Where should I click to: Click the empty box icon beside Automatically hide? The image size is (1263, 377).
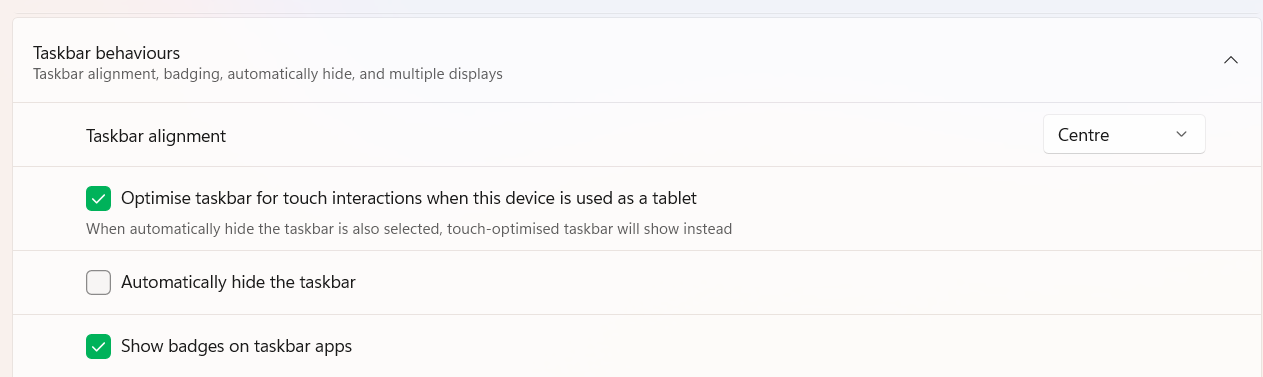coord(98,283)
